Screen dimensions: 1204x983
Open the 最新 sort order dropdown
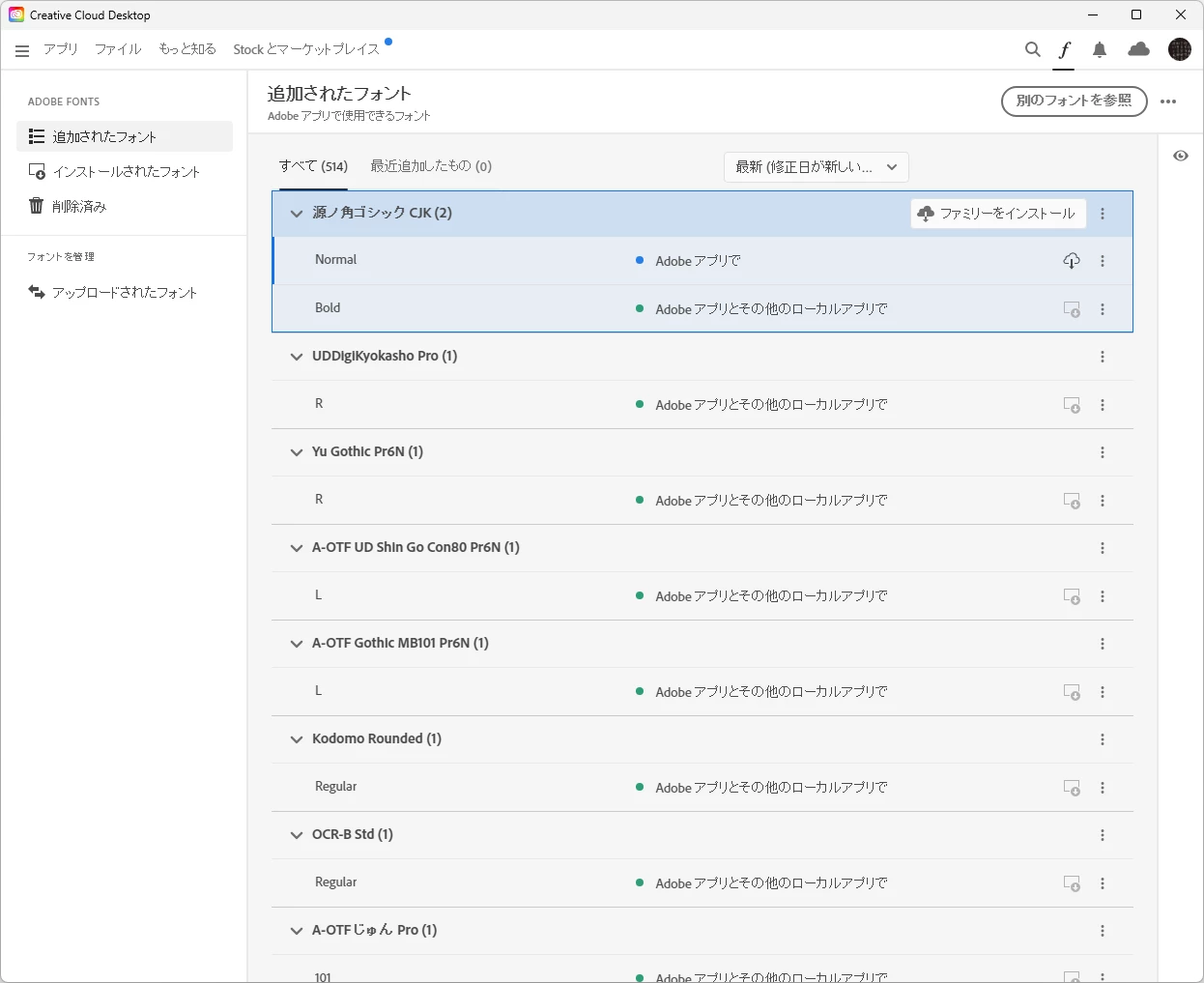817,167
